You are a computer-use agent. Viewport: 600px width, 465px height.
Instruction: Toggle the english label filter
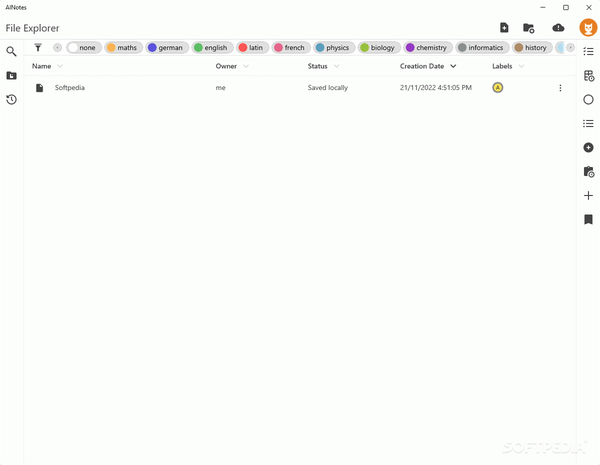[212, 47]
